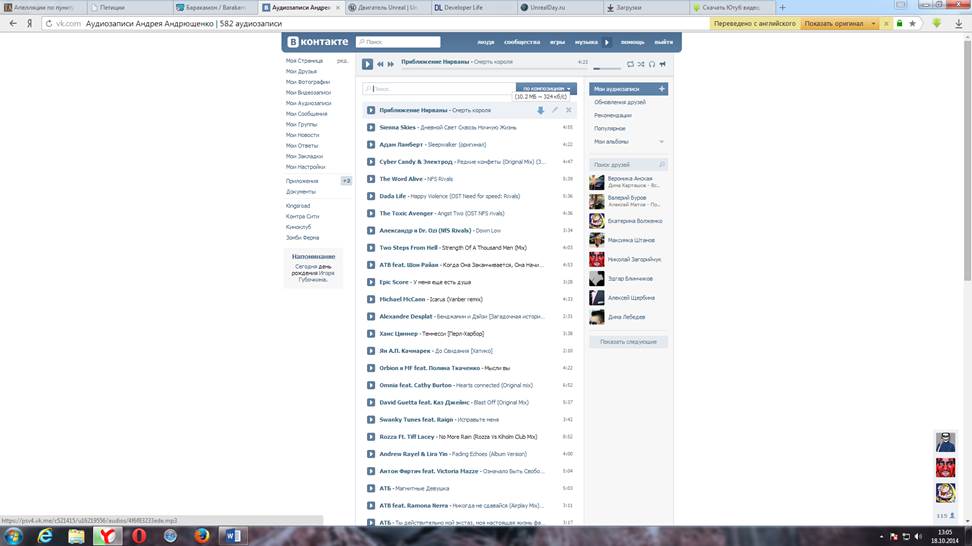Screen dimensions: 972x546
Task: Select Популярное in the audio panel
Action: click(x=610, y=128)
